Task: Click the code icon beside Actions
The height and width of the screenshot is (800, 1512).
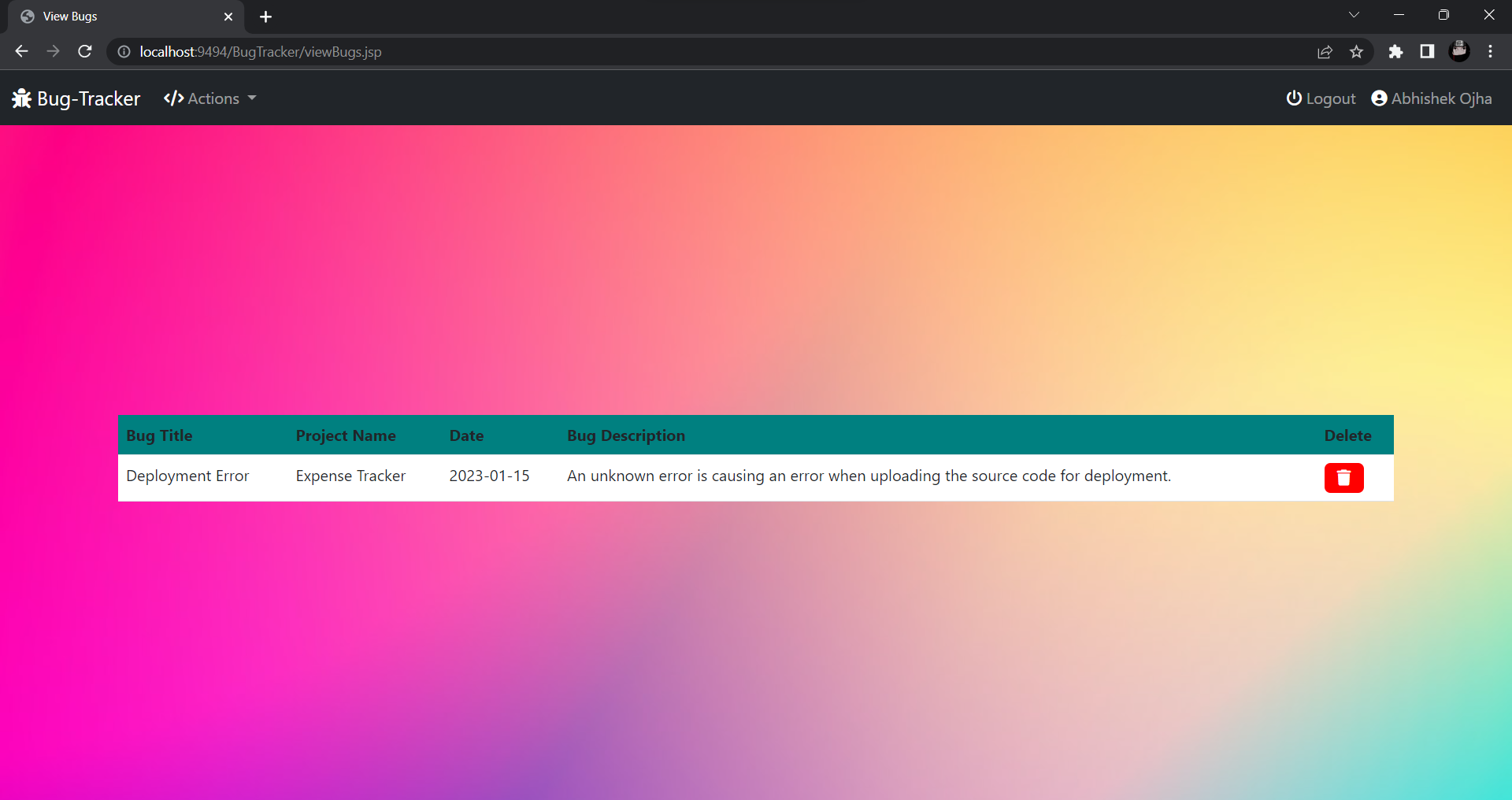Action: pos(173,98)
